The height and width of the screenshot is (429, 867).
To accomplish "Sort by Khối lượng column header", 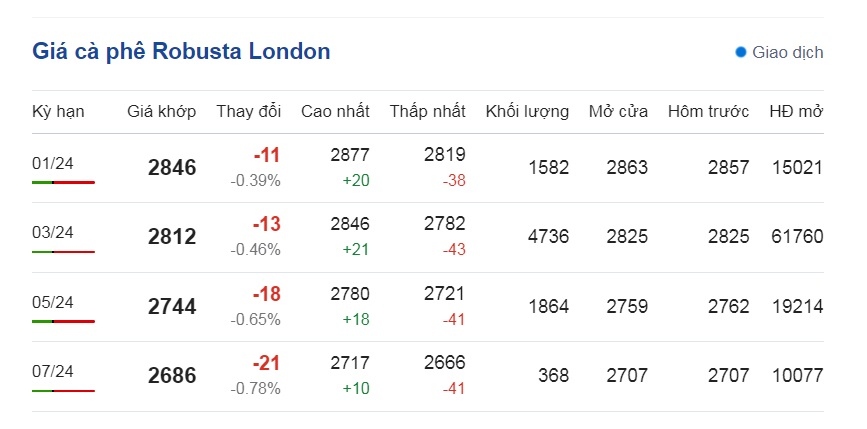I will pyautogui.click(x=527, y=112).
